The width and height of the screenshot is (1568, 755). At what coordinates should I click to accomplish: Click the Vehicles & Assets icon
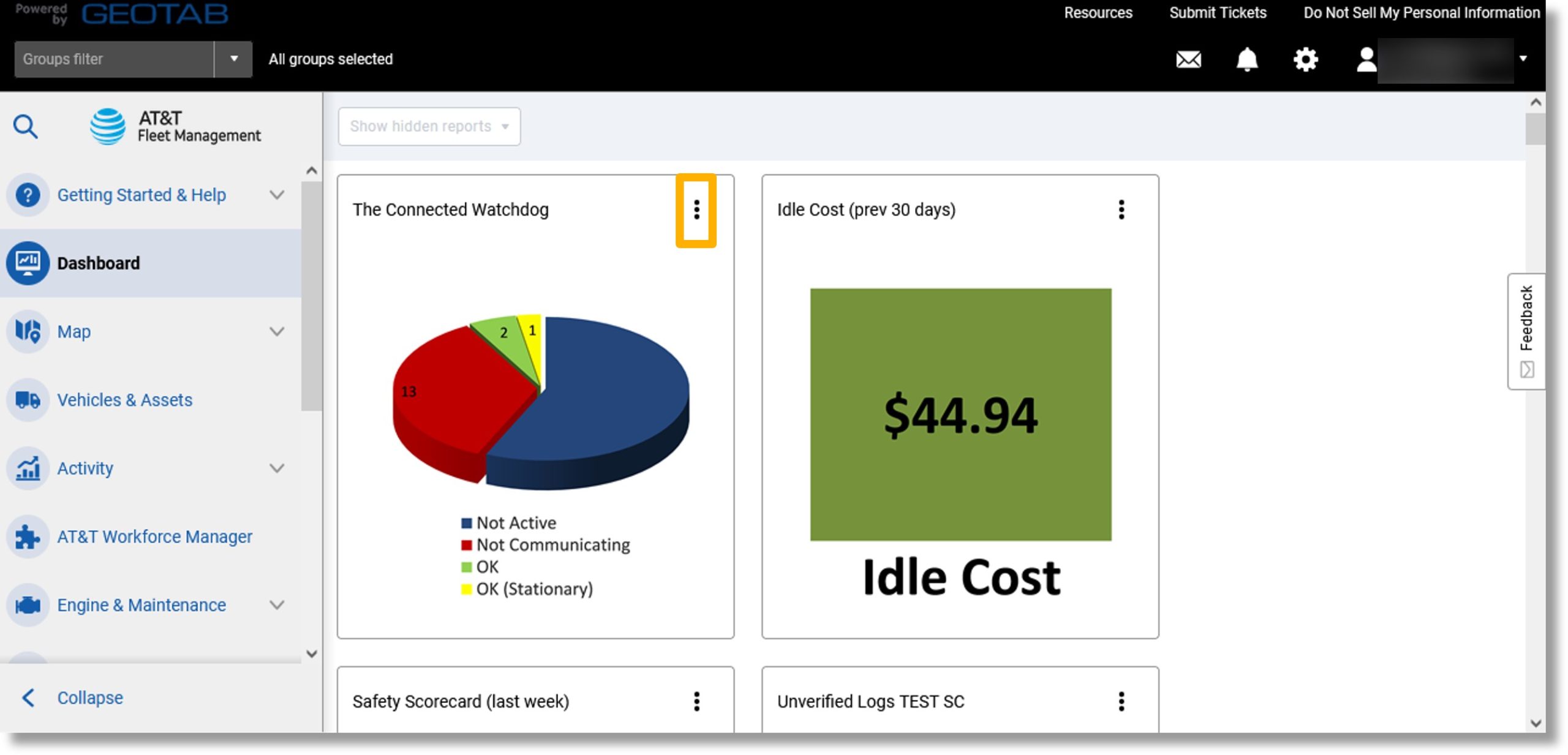tap(27, 399)
